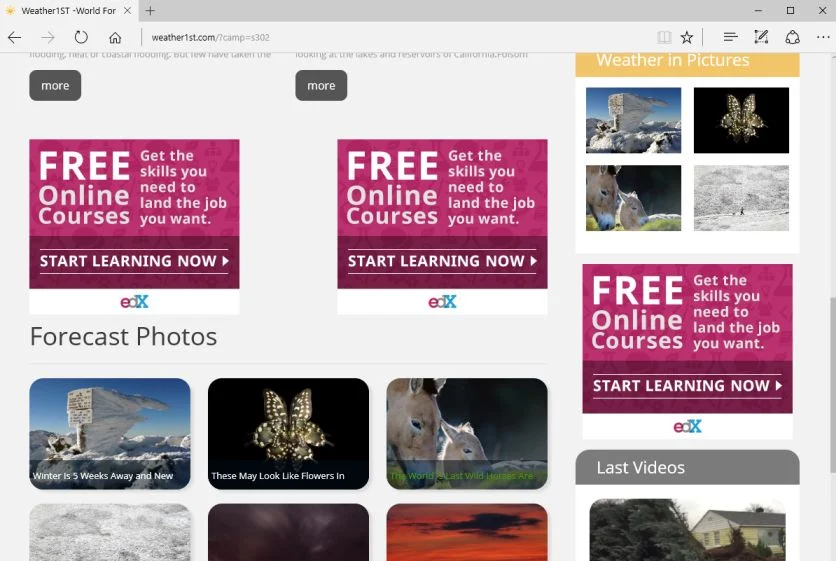Click START LEARNING NOW on middle edX ad

442,261
